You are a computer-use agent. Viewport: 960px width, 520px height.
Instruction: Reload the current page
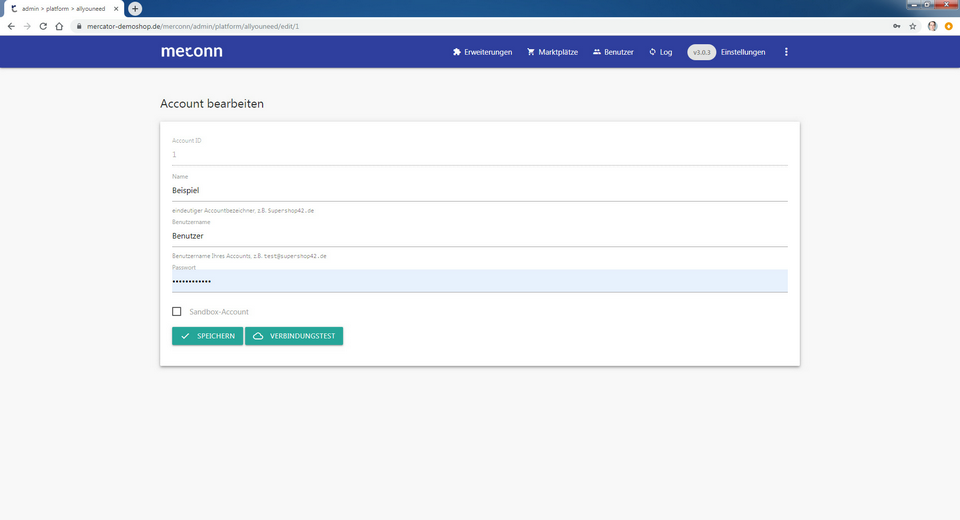pyautogui.click(x=43, y=26)
